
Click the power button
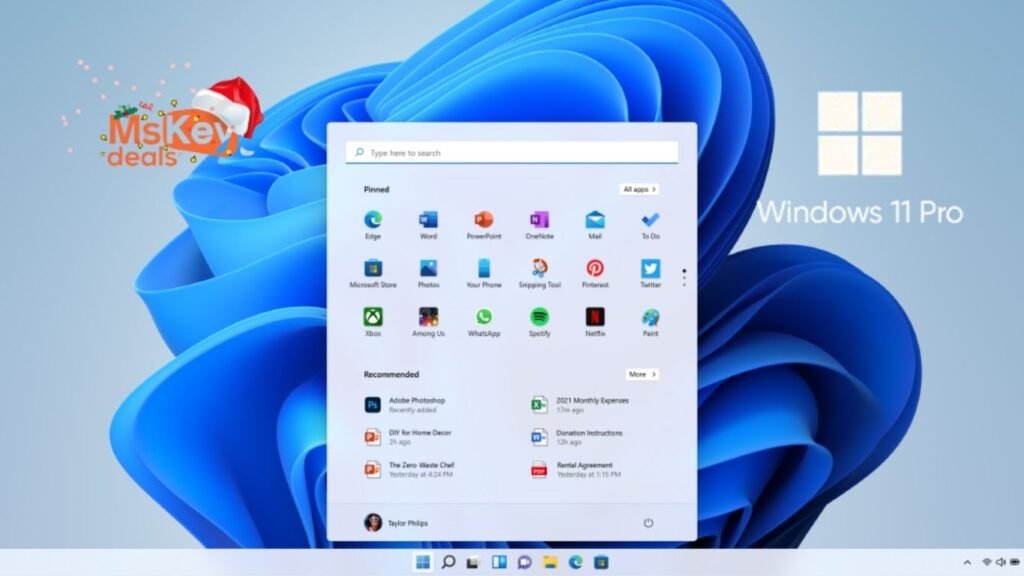(x=650, y=522)
